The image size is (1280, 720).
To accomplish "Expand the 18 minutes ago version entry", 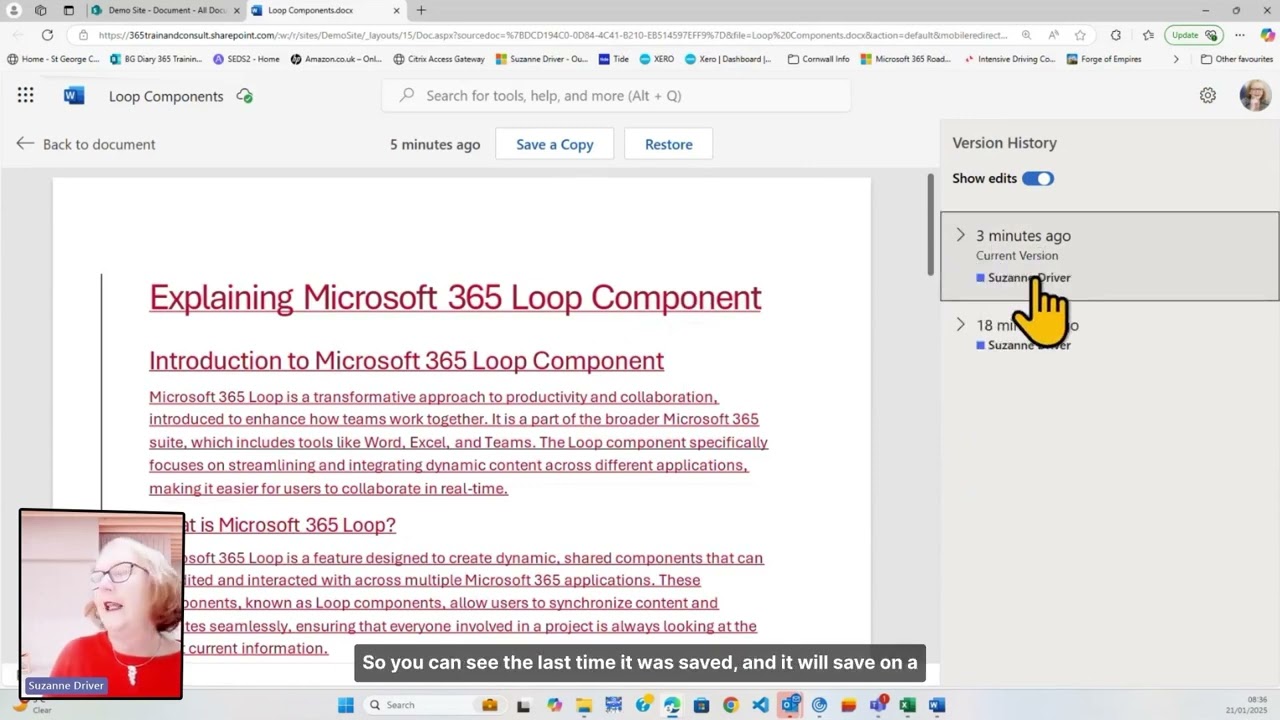I will point(960,324).
